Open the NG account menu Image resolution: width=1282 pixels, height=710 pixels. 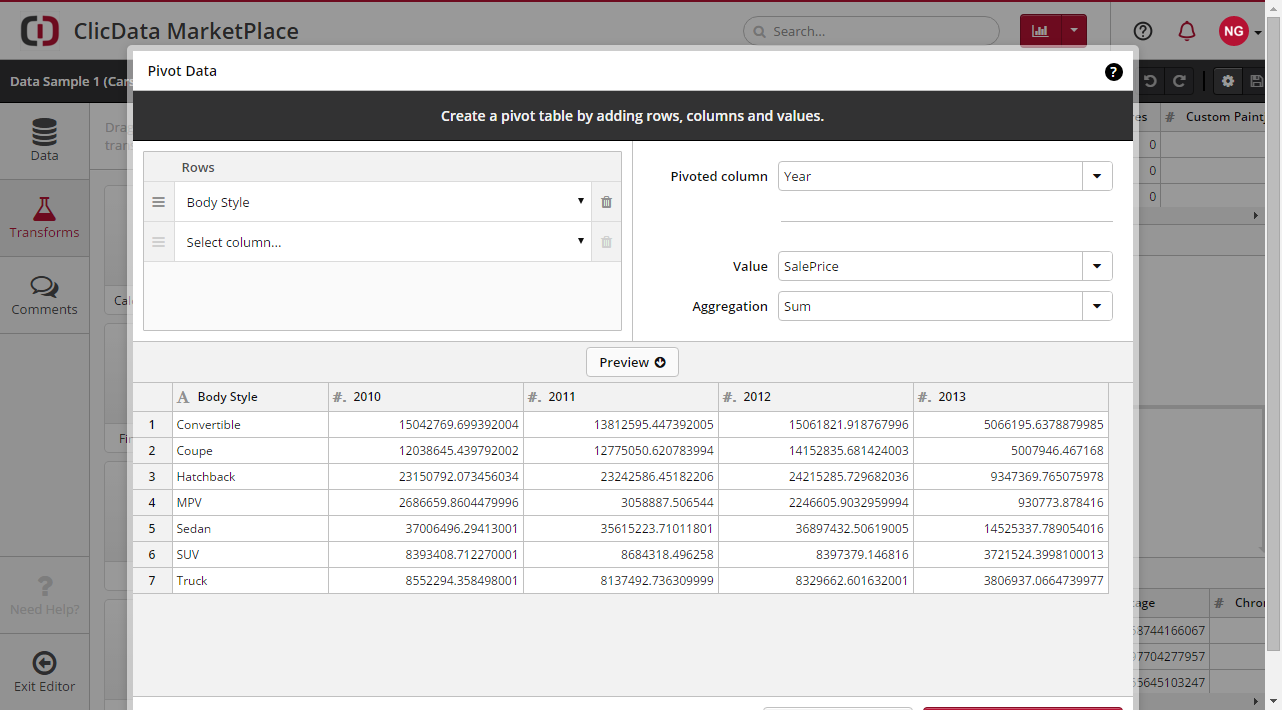click(x=1234, y=31)
